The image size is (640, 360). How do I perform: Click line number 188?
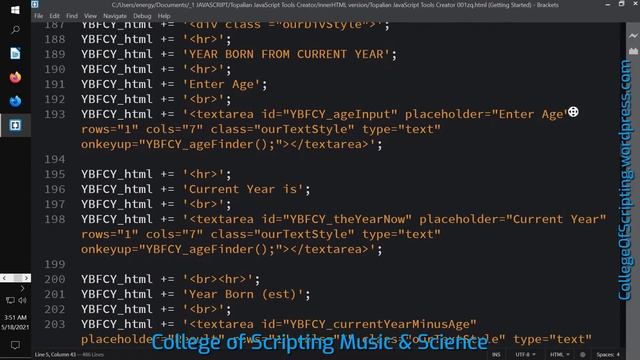click(55, 39)
